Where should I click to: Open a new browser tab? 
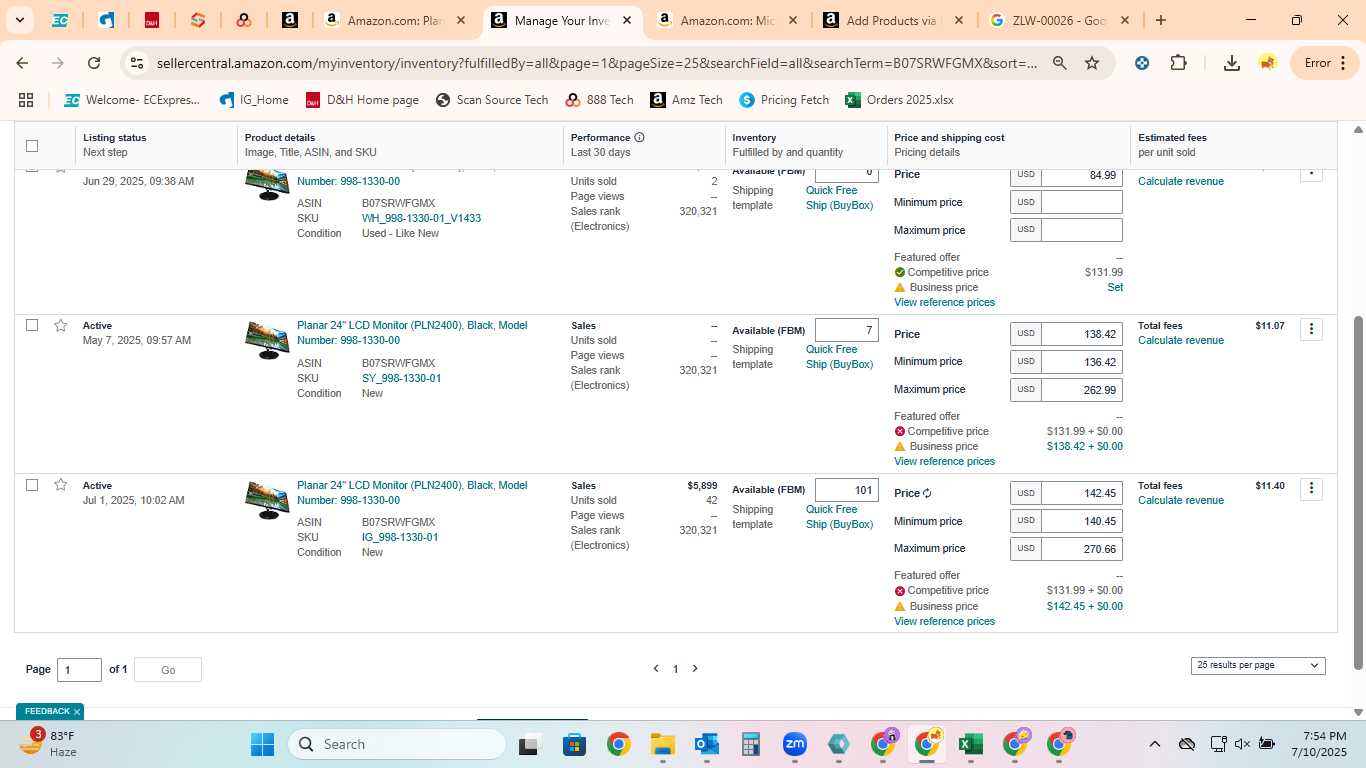(x=1160, y=20)
